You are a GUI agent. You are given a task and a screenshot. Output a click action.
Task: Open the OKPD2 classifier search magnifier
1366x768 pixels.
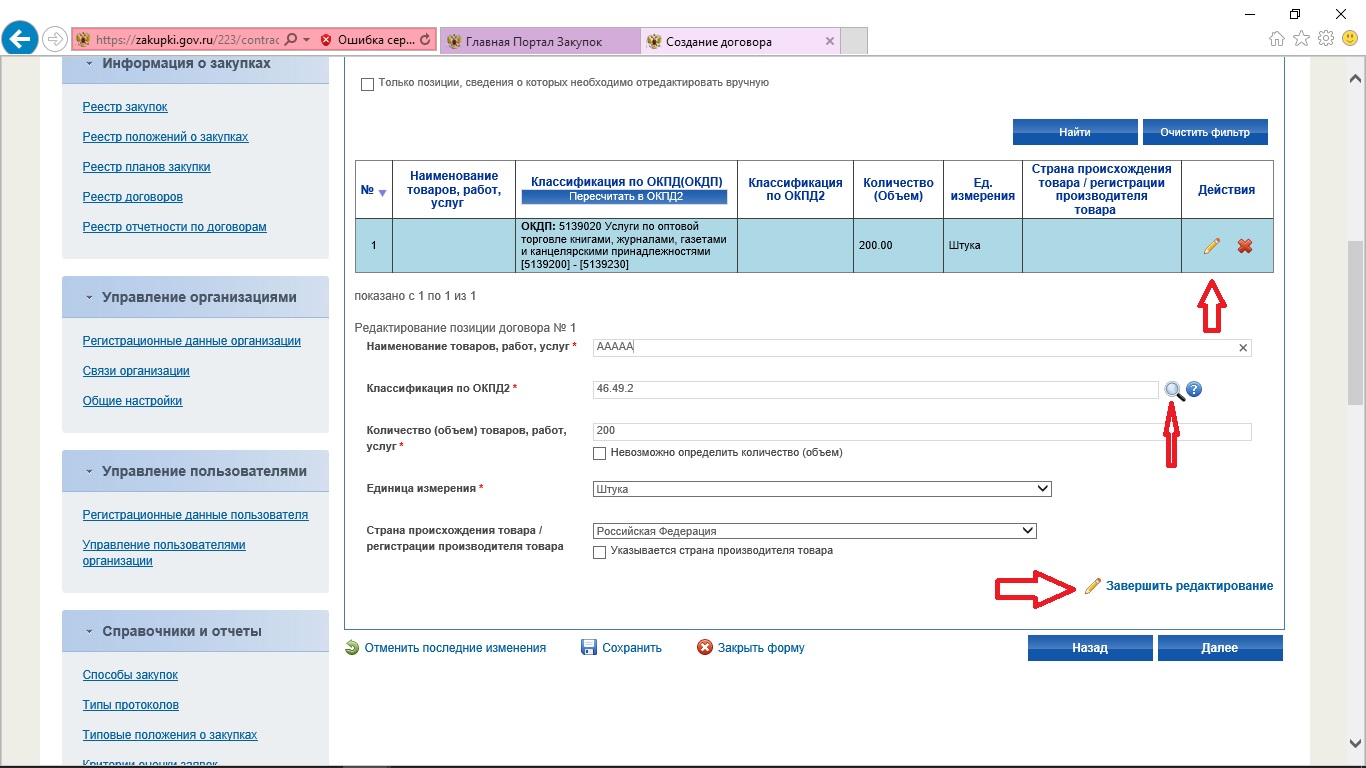[x=1174, y=390]
